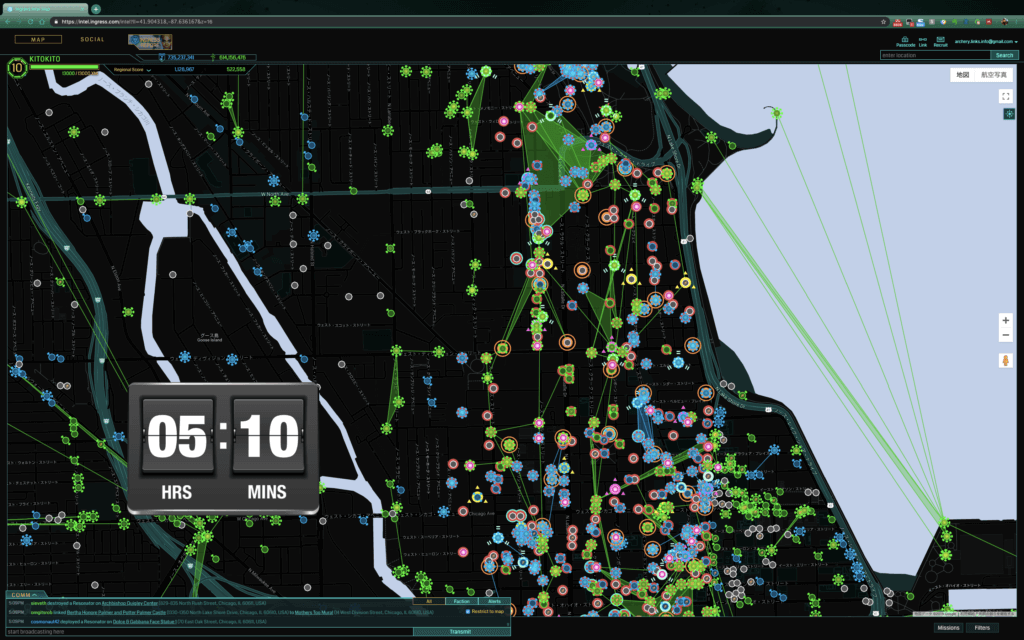Click the Search button

1004,56
